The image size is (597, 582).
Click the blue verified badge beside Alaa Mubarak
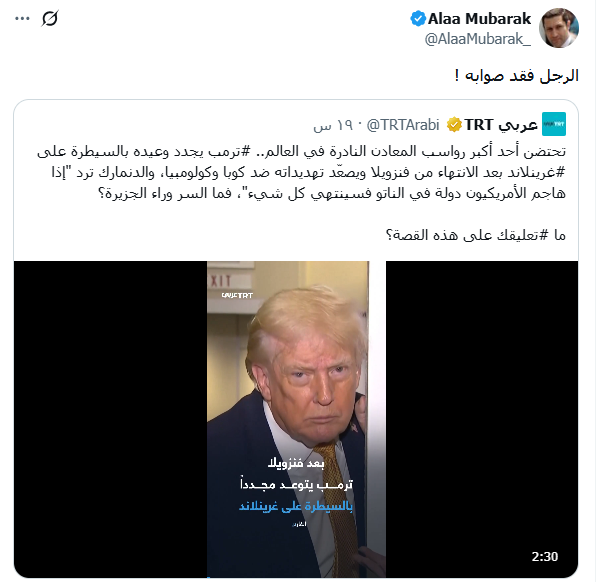(418, 19)
